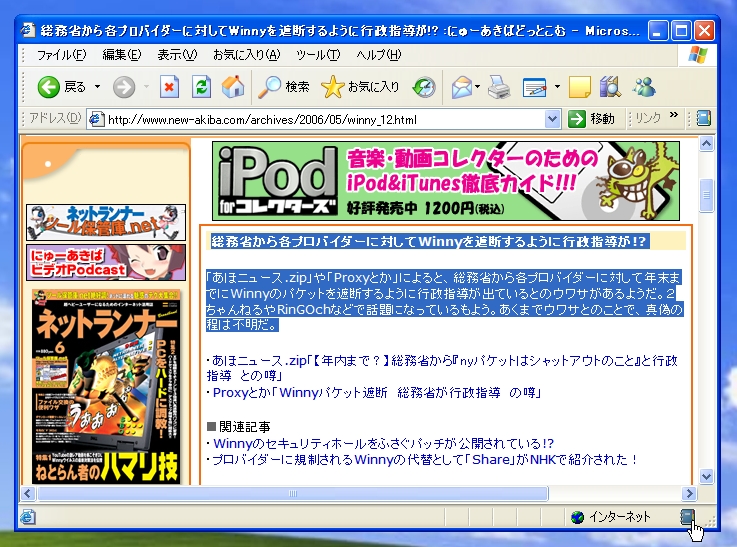Click IE icon in the title bar
Screen dimensions: 737x547
tap(28, 30)
